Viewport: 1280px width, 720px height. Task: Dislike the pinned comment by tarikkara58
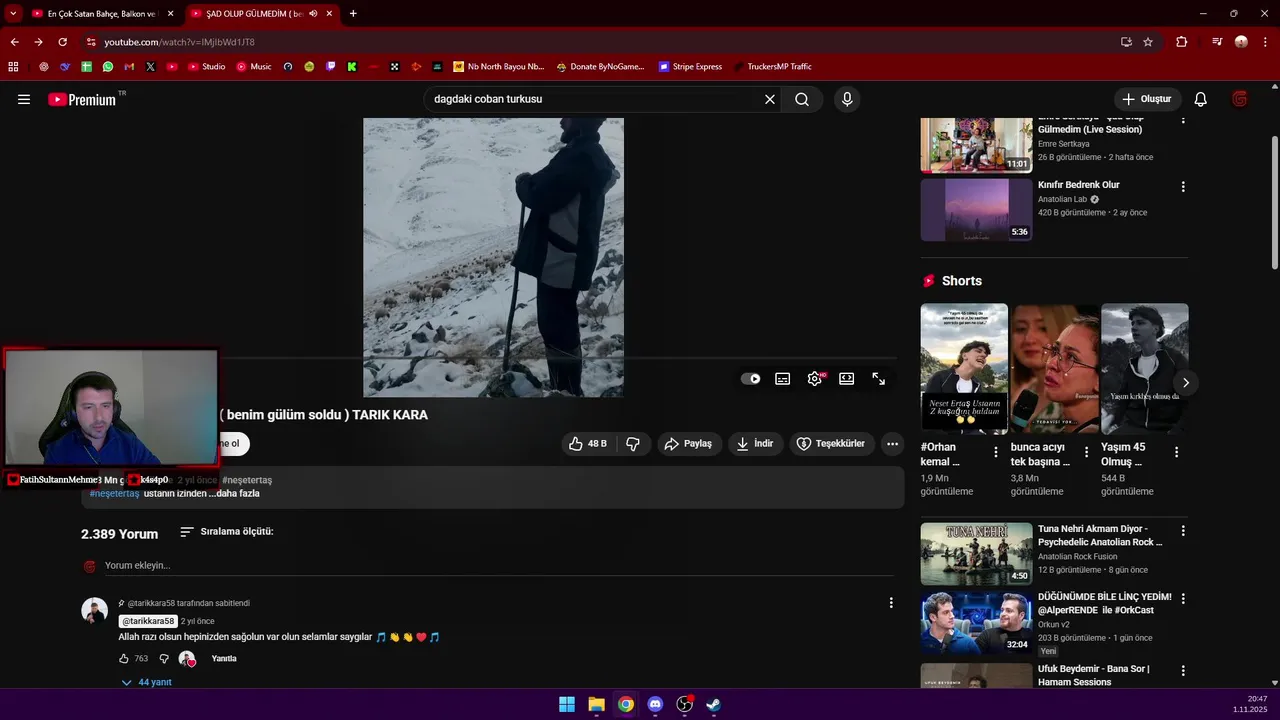point(164,659)
